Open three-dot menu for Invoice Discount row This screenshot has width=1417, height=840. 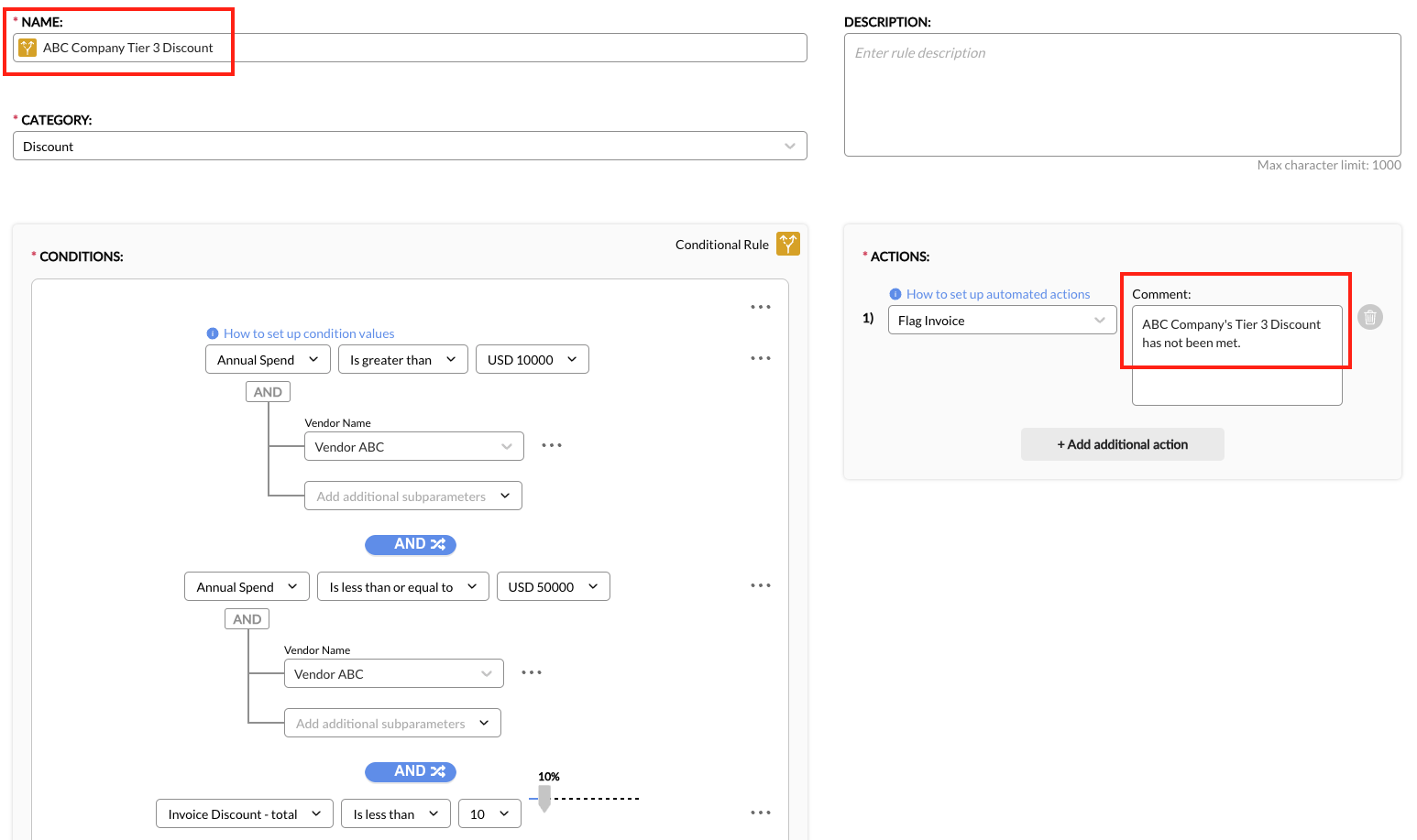[x=760, y=813]
